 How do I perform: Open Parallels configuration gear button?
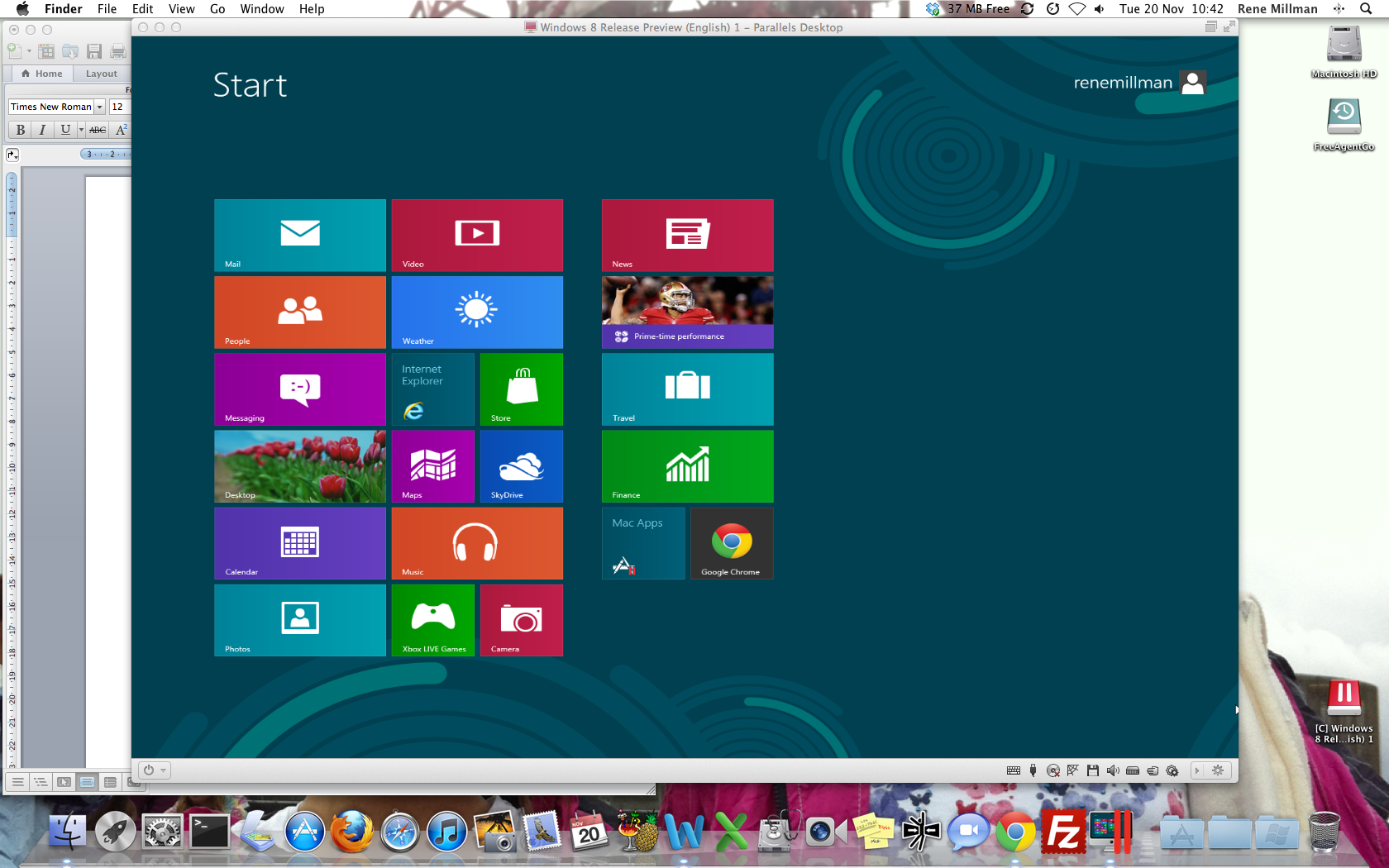click(x=1218, y=770)
